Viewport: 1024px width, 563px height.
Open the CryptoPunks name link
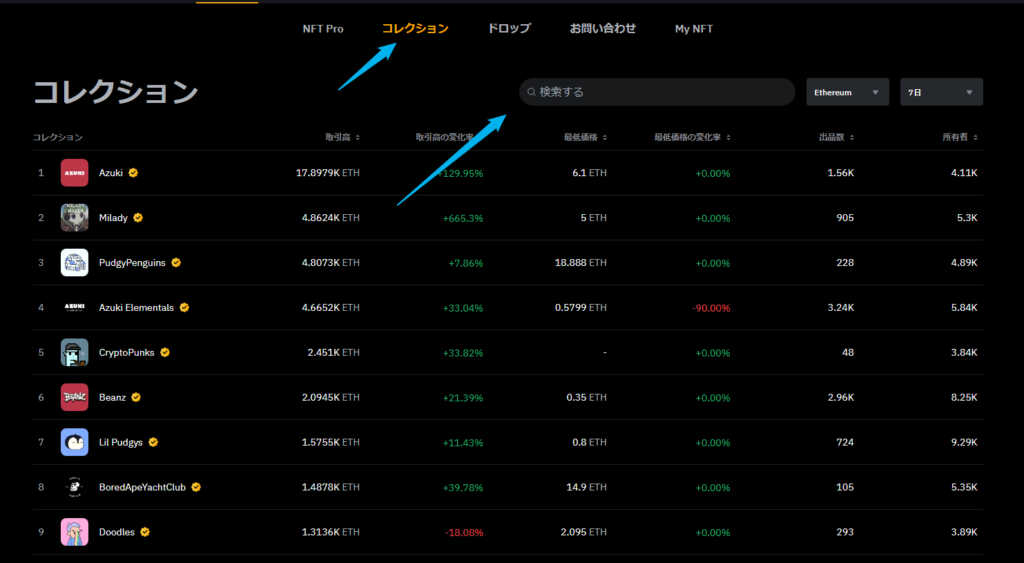pyautogui.click(x=127, y=353)
